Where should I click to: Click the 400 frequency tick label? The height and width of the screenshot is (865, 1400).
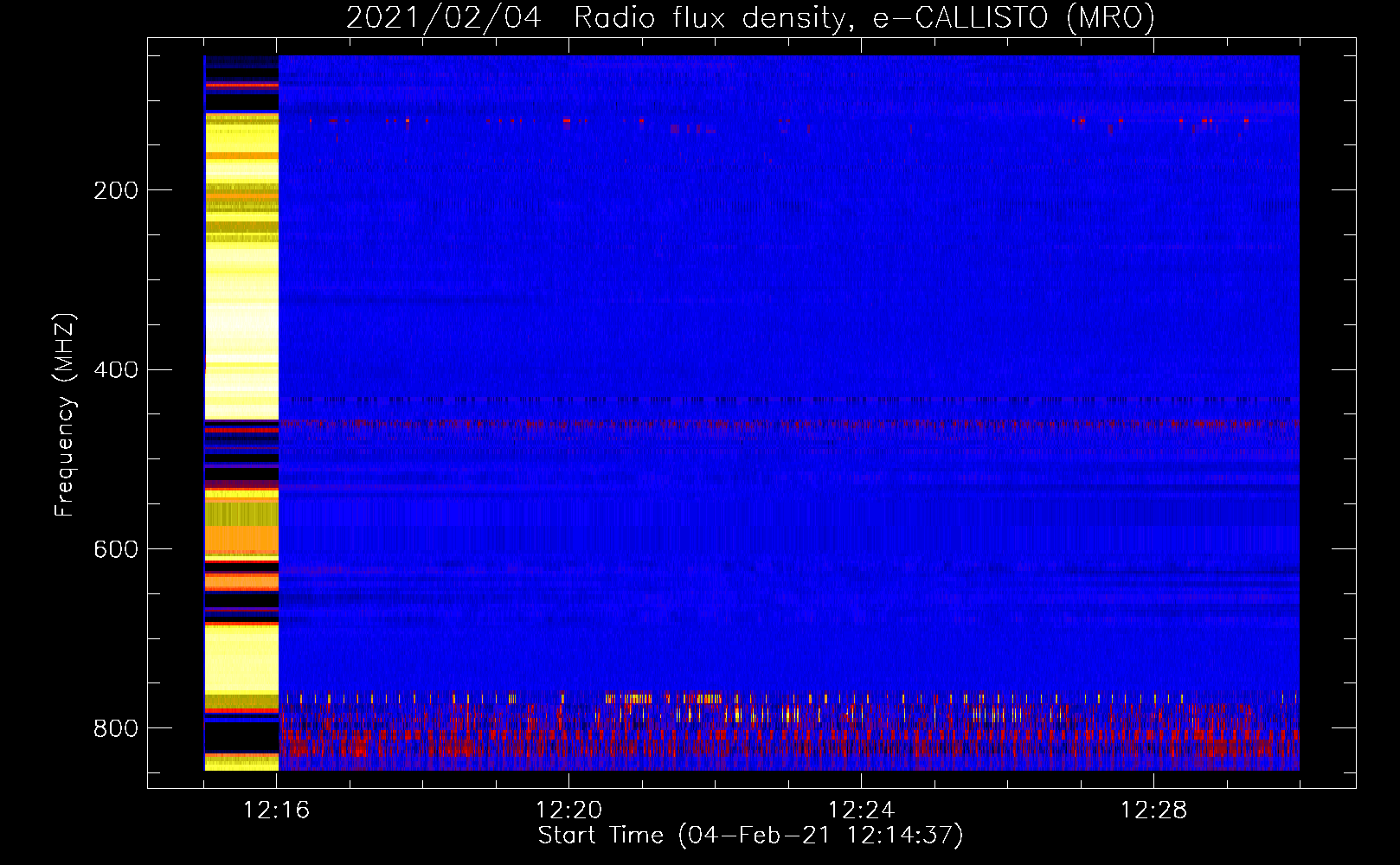tap(115, 370)
